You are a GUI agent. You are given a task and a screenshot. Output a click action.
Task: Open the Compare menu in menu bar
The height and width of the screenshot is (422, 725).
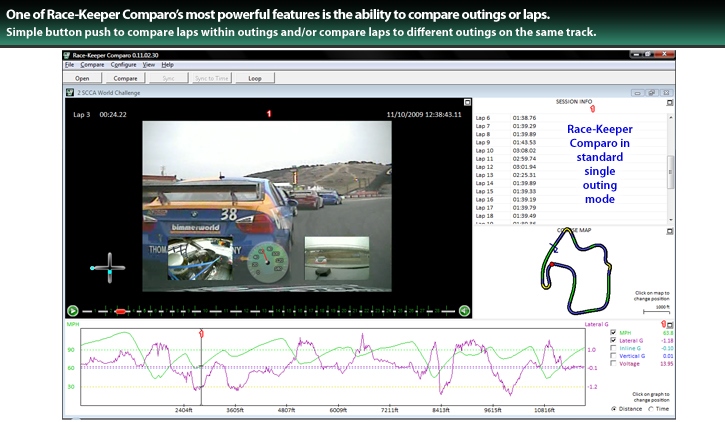92,64
